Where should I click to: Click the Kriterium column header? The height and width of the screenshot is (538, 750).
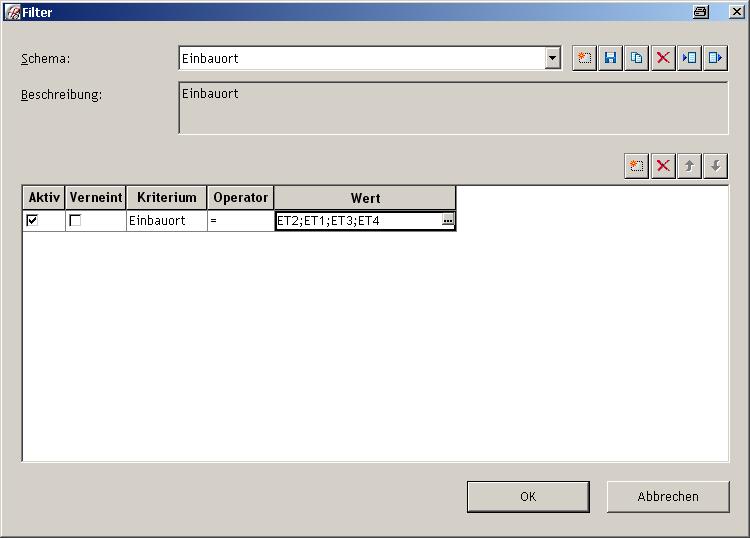166,198
